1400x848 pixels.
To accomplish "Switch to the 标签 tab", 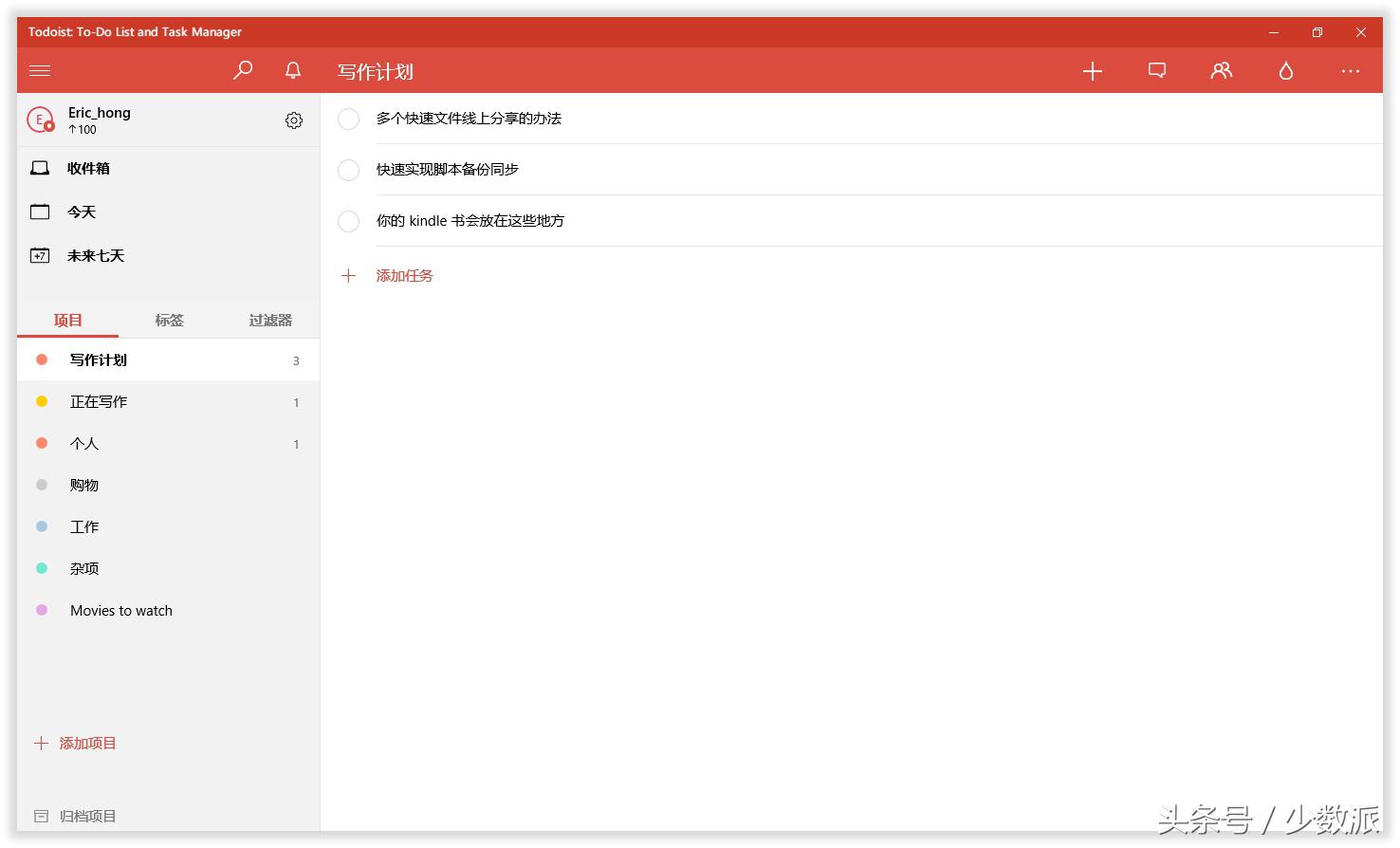I will click(169, 320).
